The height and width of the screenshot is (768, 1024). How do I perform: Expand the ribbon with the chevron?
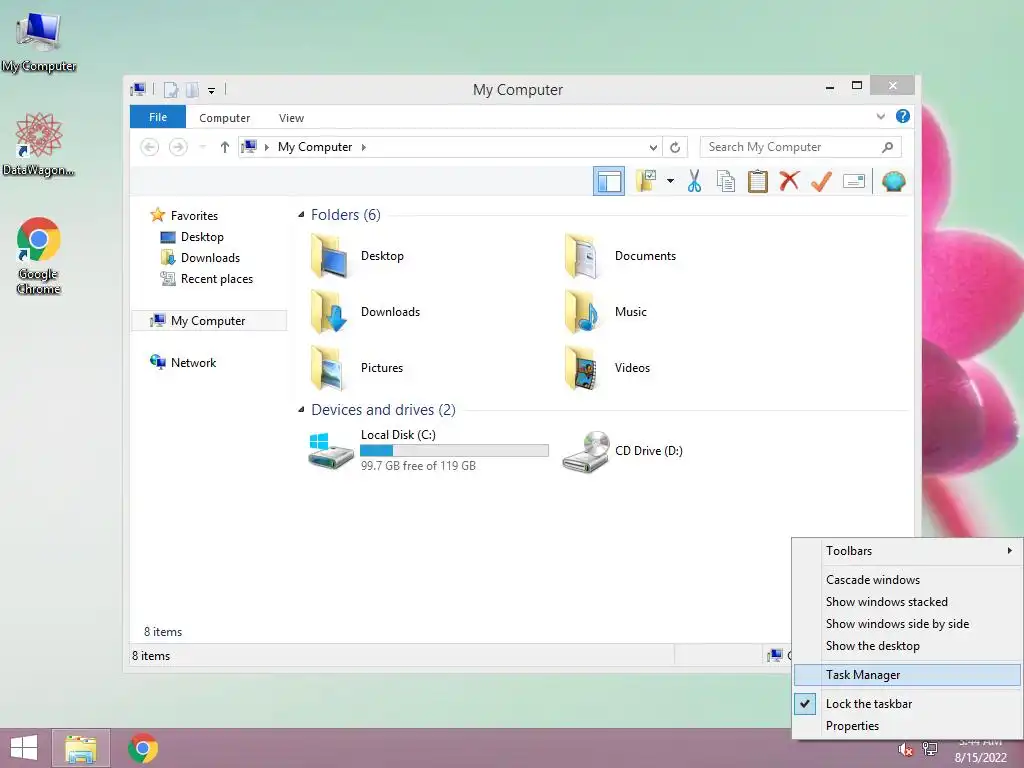(880, 116)
